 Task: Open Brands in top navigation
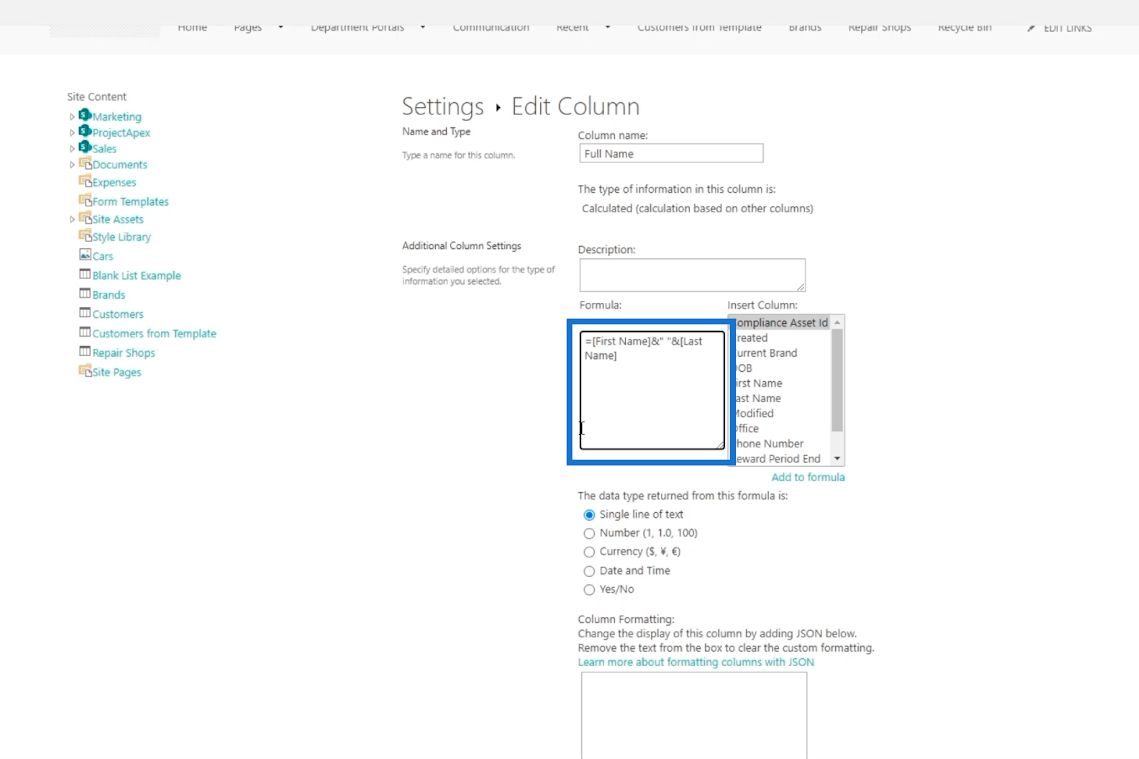805,28
